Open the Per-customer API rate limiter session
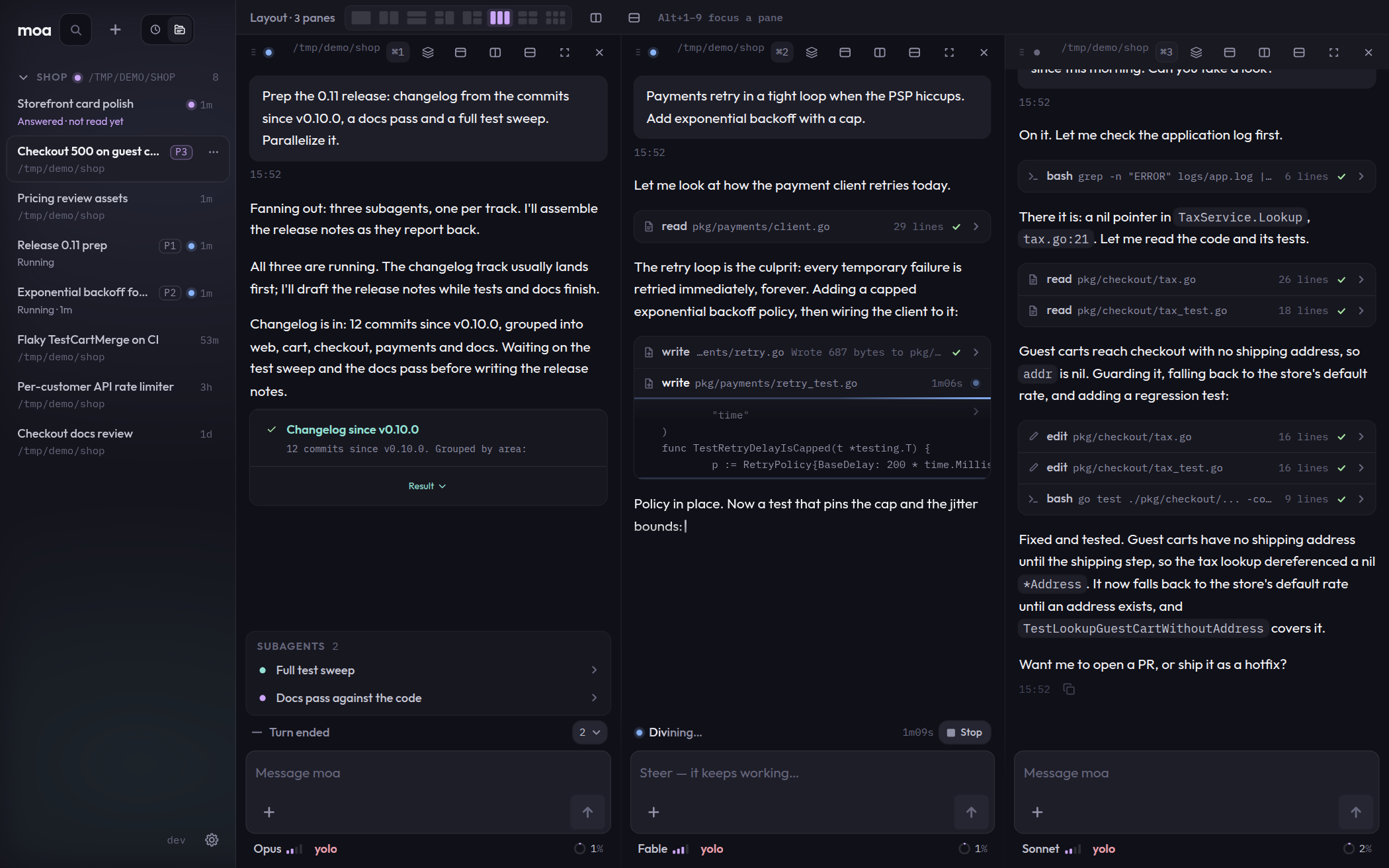Image resolution: width=1389 pixels, height=868 pixels. point(118,395)
